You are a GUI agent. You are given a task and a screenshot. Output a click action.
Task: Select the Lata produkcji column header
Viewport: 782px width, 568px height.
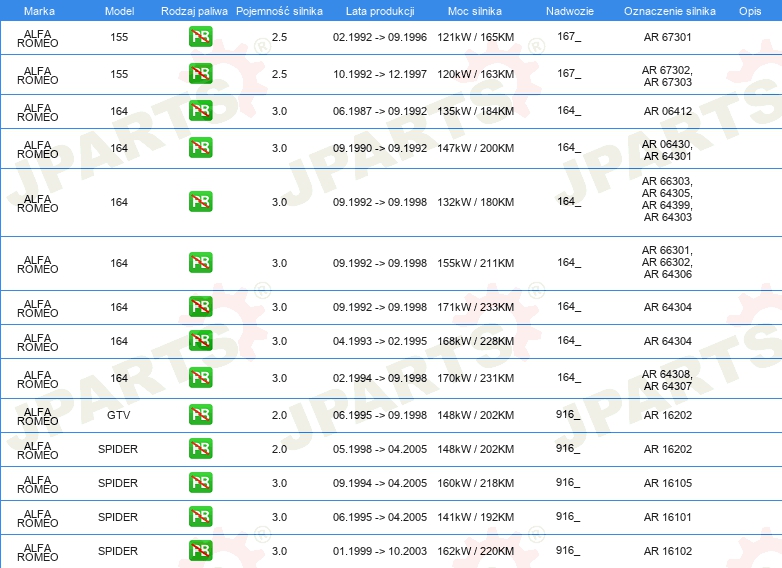click(380, 11)
